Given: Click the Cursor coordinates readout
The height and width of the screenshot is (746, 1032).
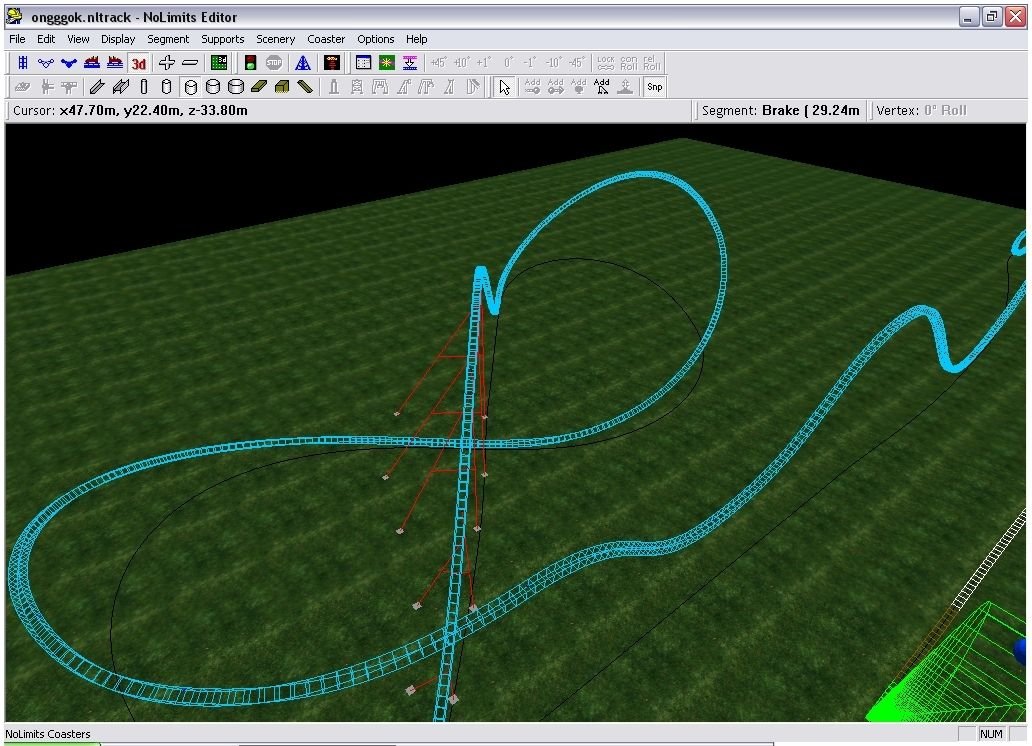Looking at the screenshot, I should [130, 111].
